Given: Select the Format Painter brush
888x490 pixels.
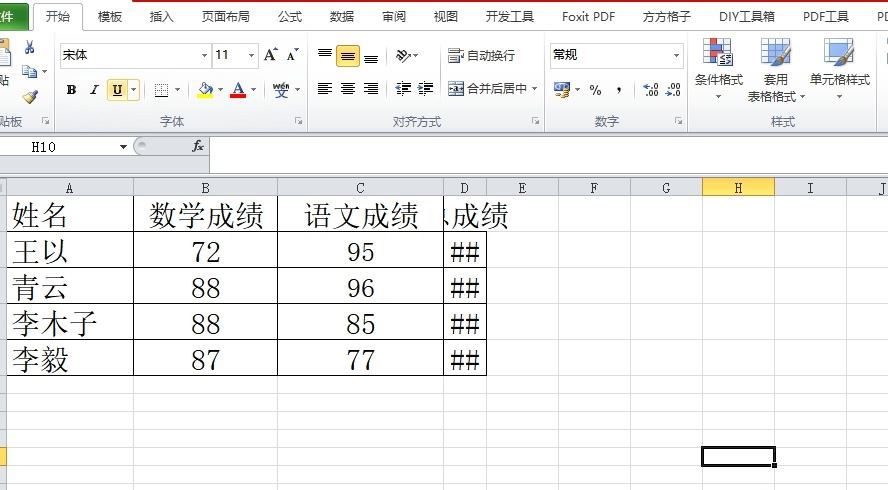Looking at the screenshot, I should pyautogui.click(x=30, y=97).
